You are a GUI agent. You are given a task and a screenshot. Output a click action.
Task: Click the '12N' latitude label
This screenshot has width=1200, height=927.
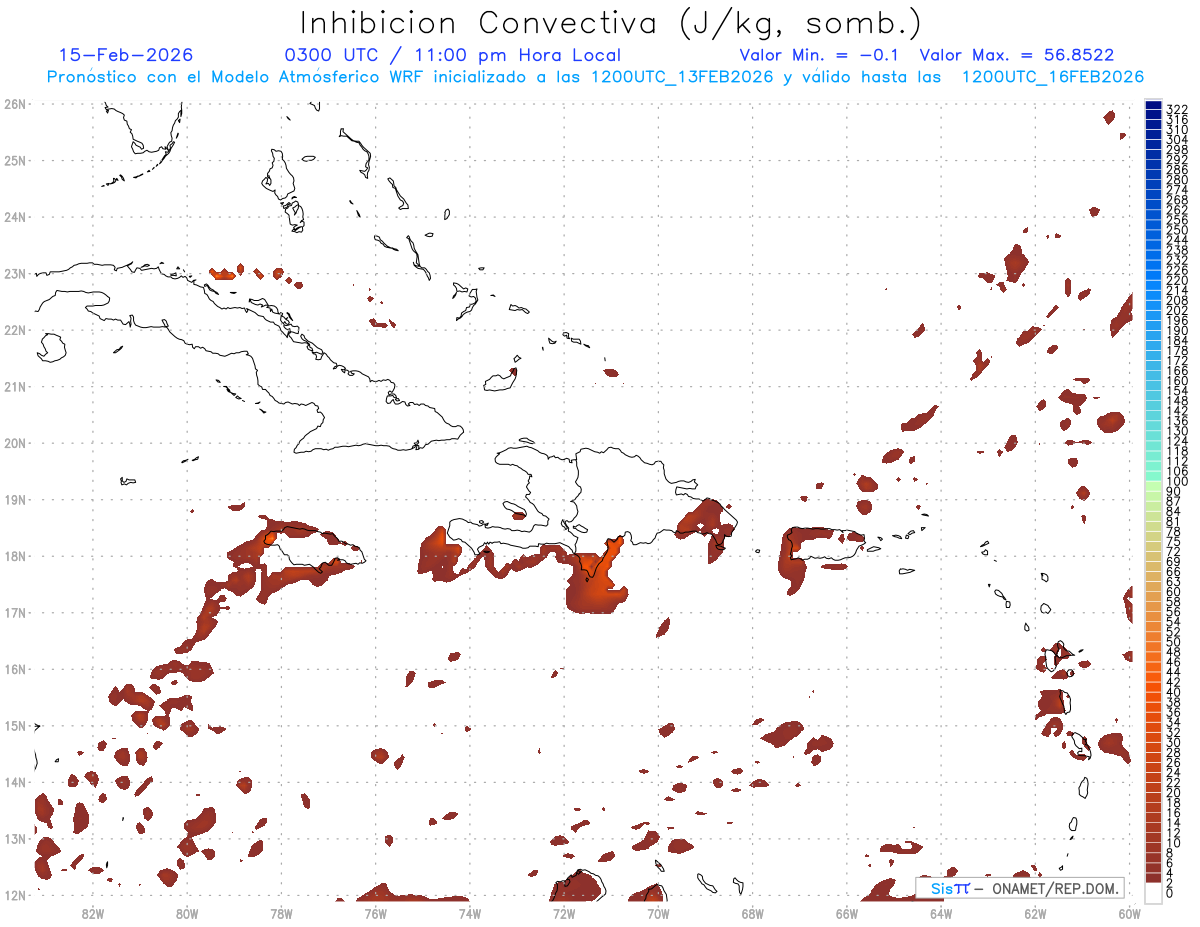click(x=14, y=895)
